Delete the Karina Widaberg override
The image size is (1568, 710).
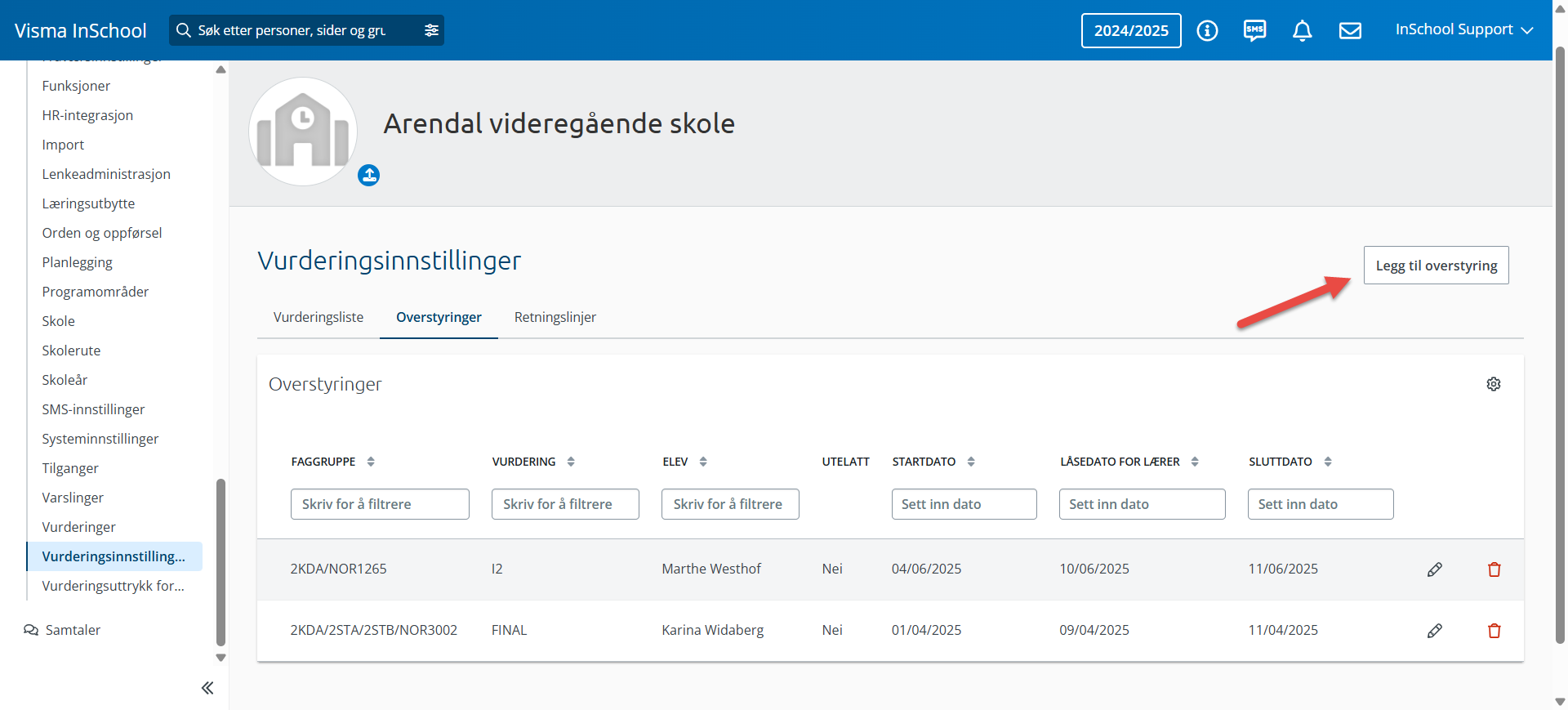pos(1494,631)
